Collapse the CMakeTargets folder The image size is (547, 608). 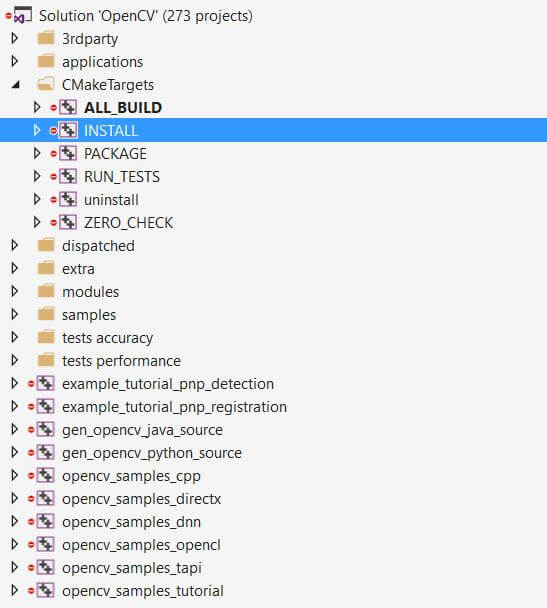point(16,84)
